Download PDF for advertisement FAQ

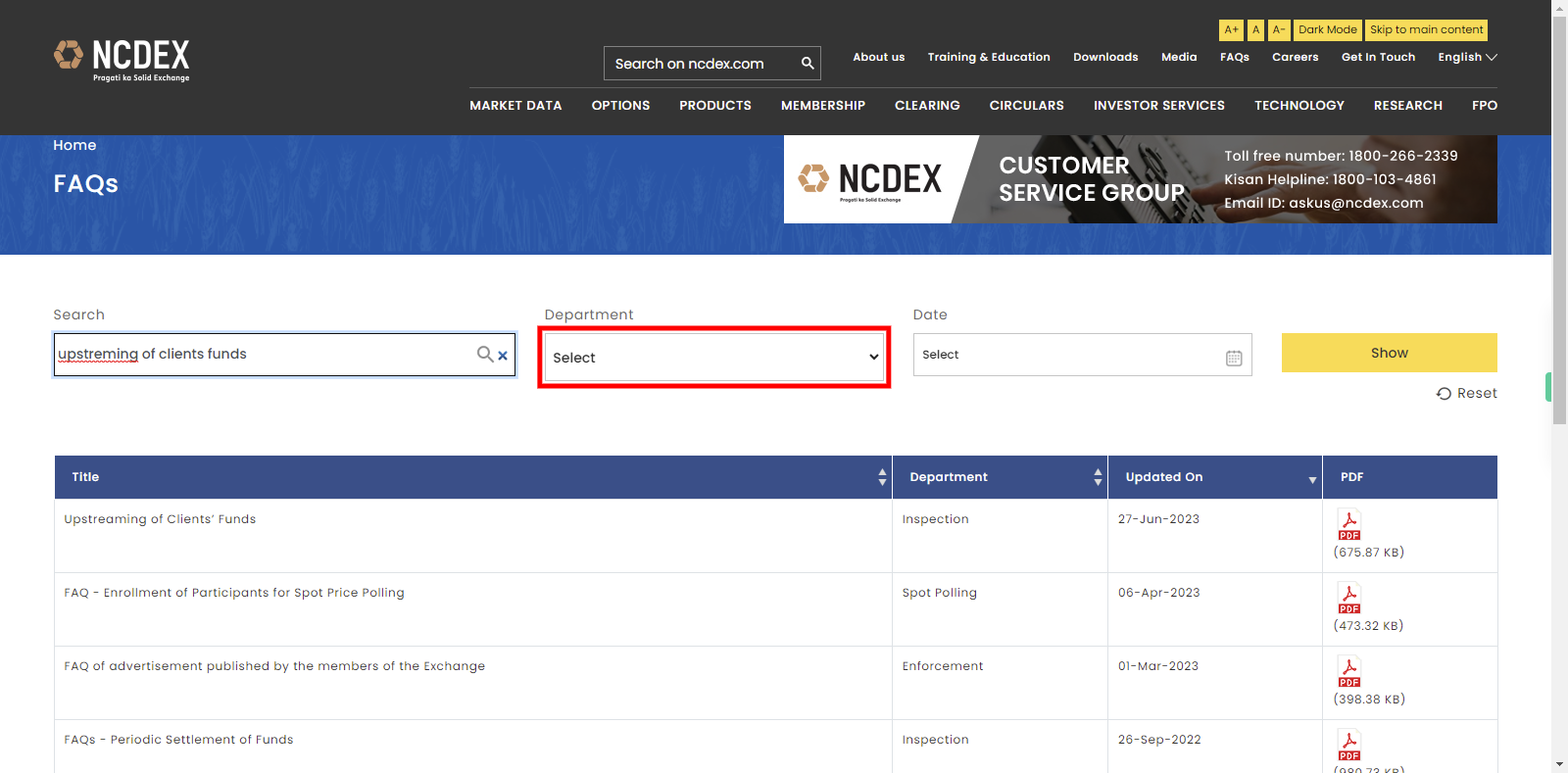1349,671
